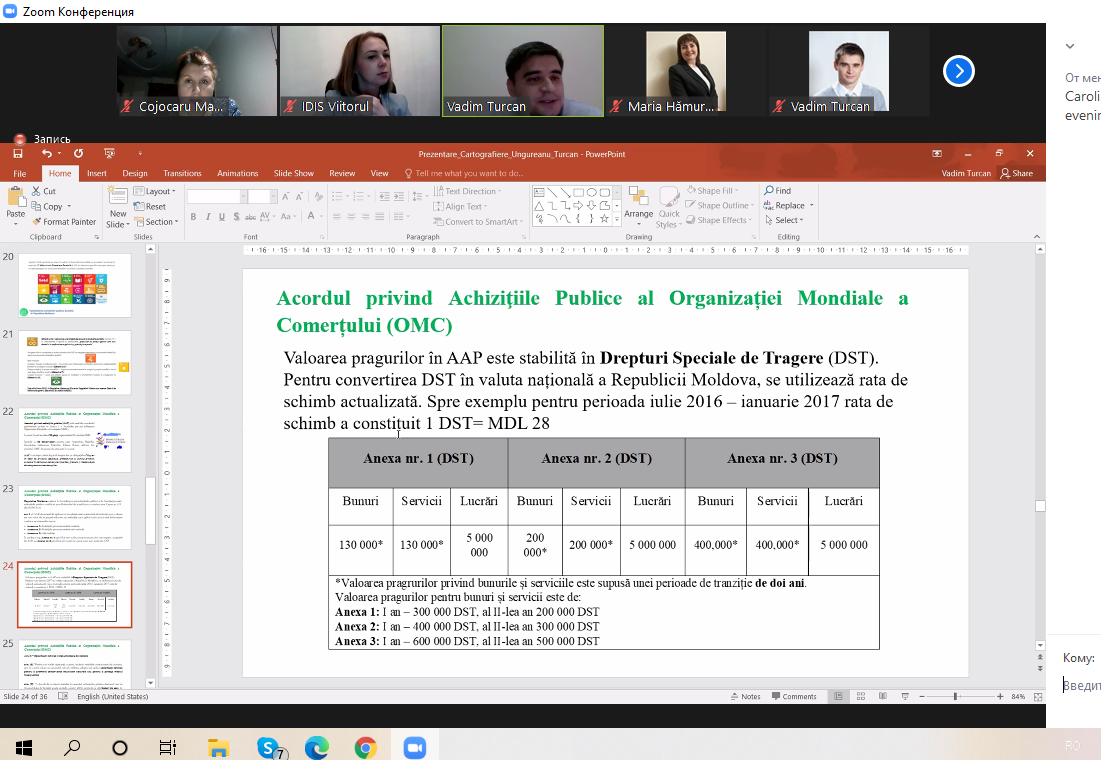This screenshot has width=1101, height=760.
Task: Switch to Slide Sorter view
Action: tap(860, 697)
